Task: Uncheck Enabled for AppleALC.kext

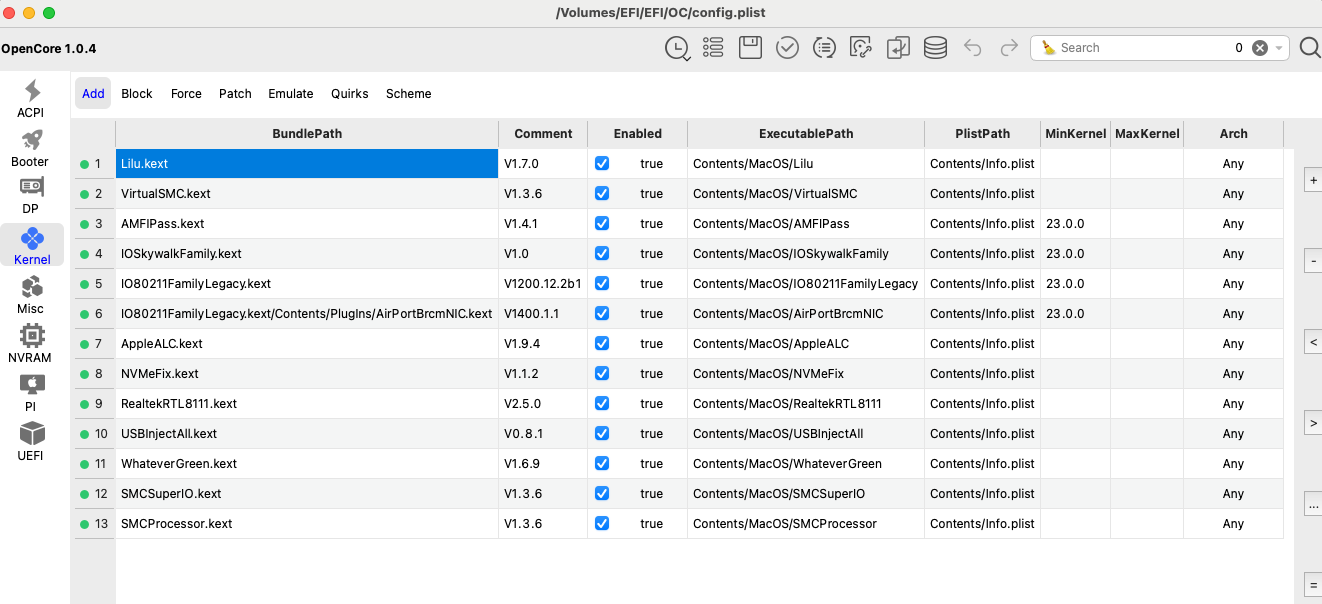Action: click(x=602, y=343)
